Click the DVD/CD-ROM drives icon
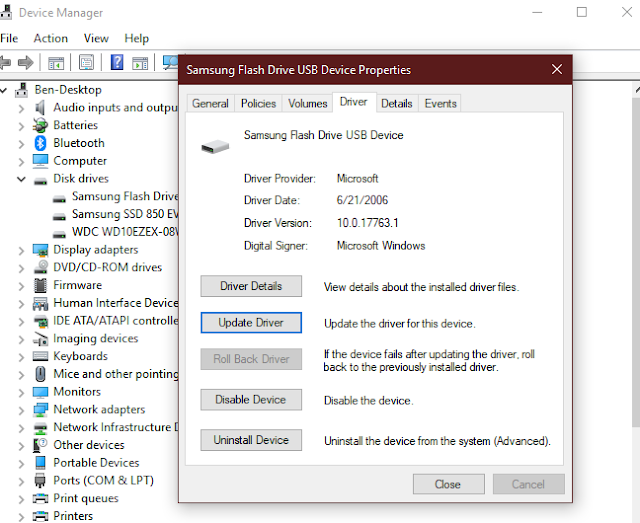This screenshot has width=640, height=523. coord(40,267)
